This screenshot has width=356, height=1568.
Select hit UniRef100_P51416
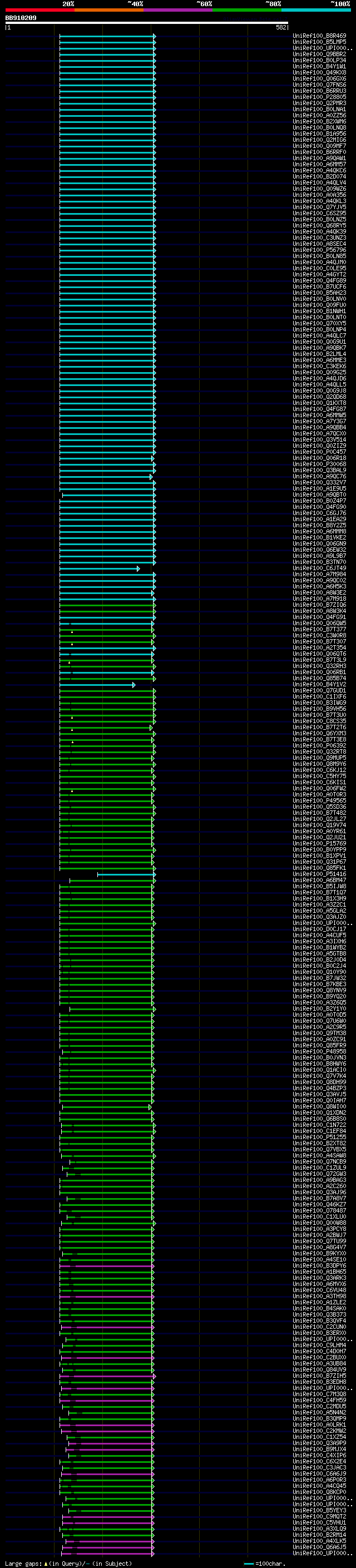(319, 874)
